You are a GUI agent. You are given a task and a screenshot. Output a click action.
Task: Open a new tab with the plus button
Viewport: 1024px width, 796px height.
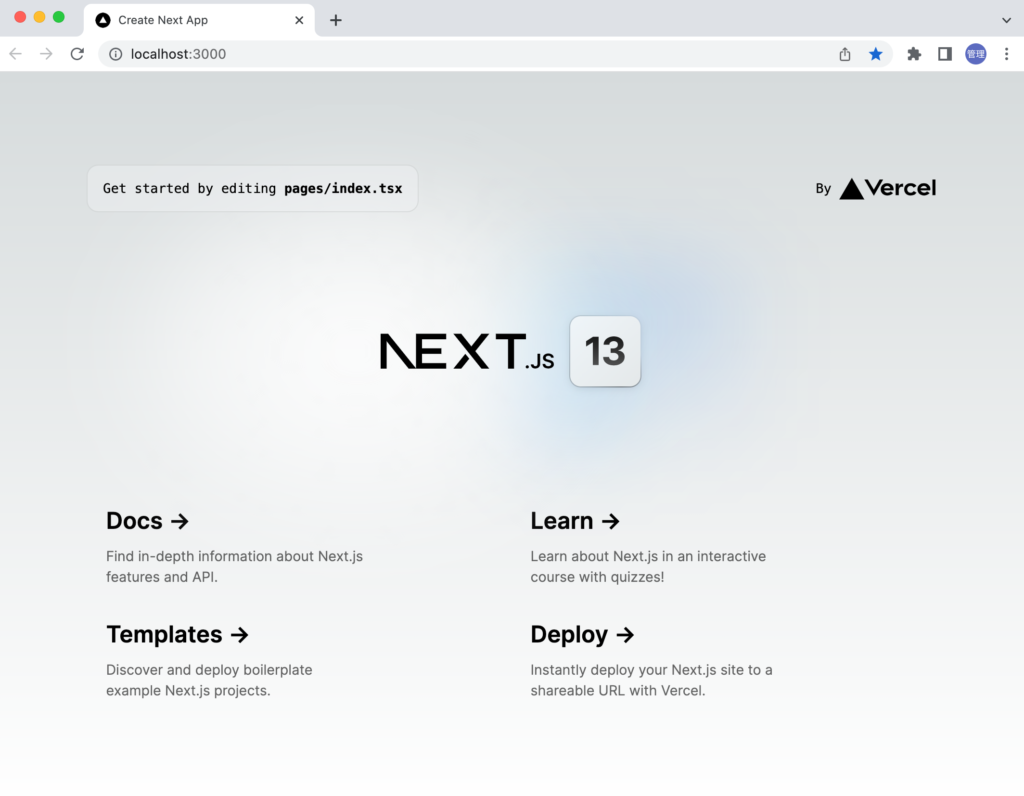(336, 19)
